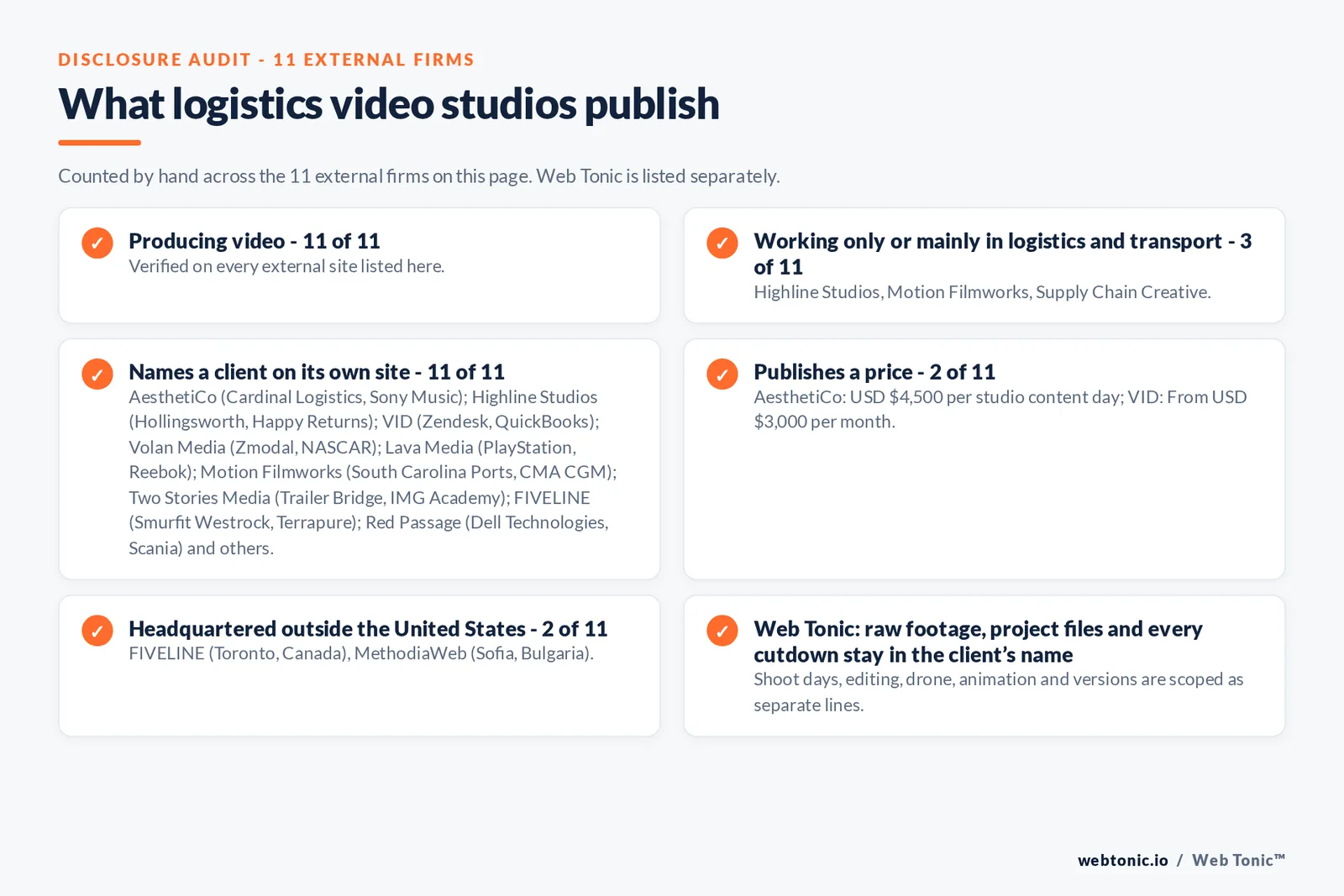Click the checkmark icon beside Working only in logistics
The image size is (1344, 896).
tap(722, 243)
